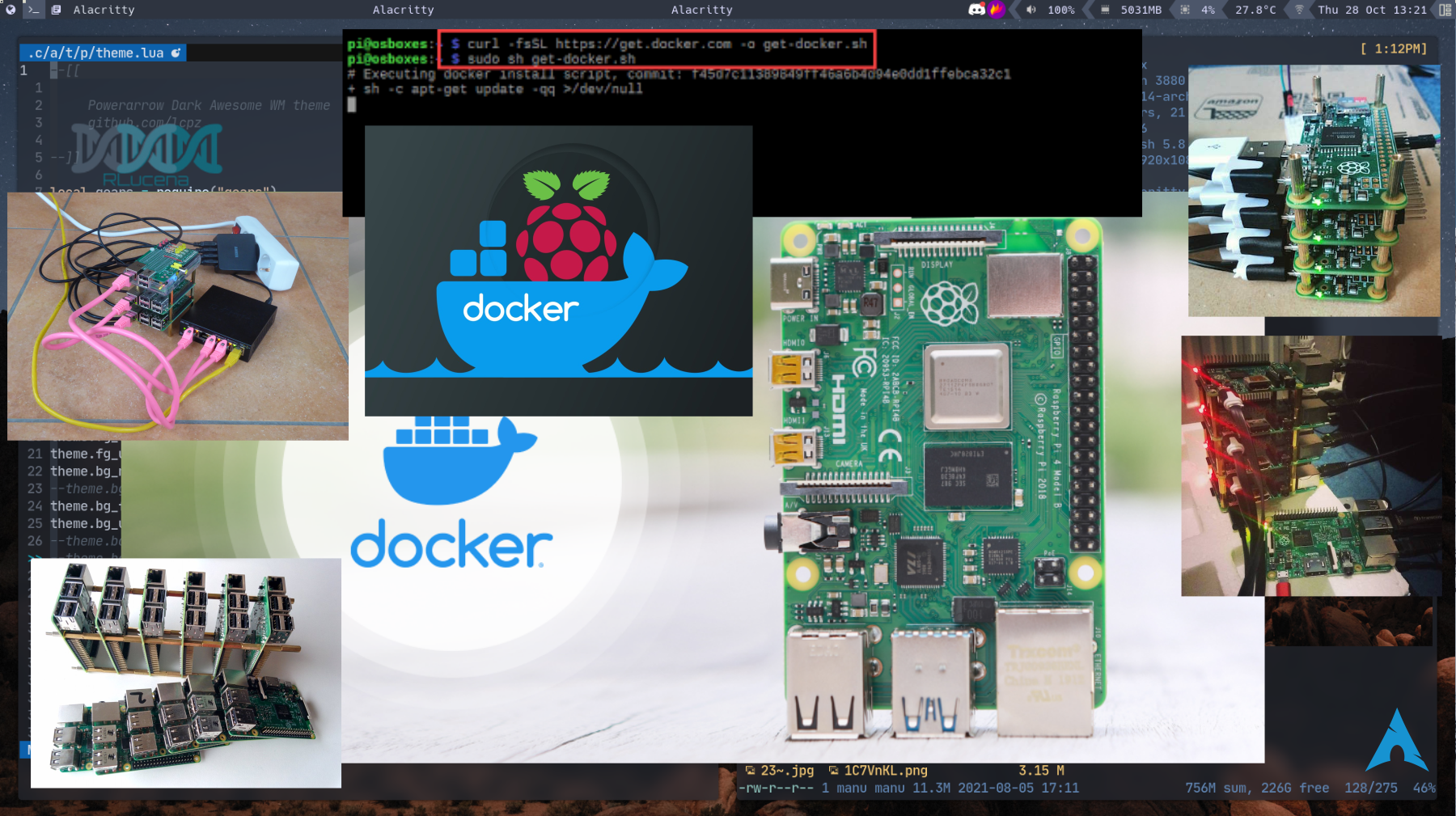
Task: Click the Wi-Fi network icon
Action: [x=1300, y=10]
